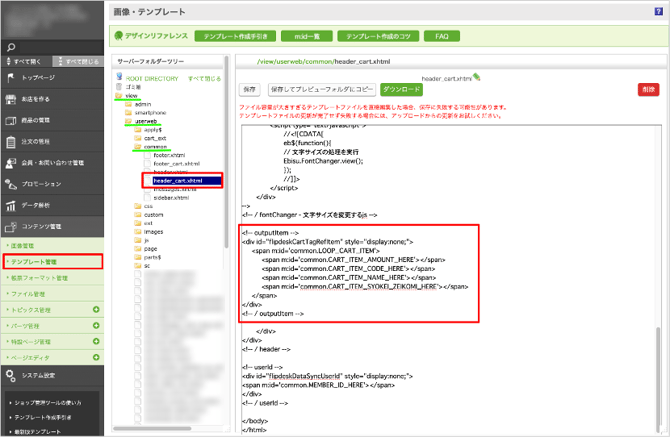
Task: Expand the css folder in tree
Action: coord(138,205)
